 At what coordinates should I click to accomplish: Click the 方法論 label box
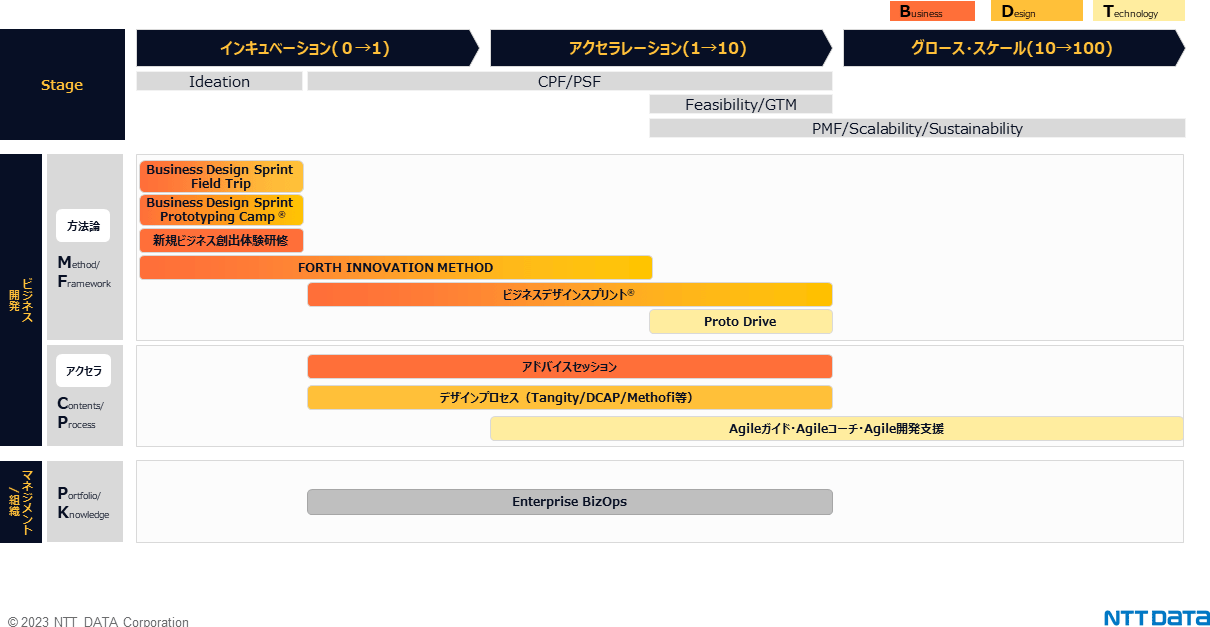83,226
